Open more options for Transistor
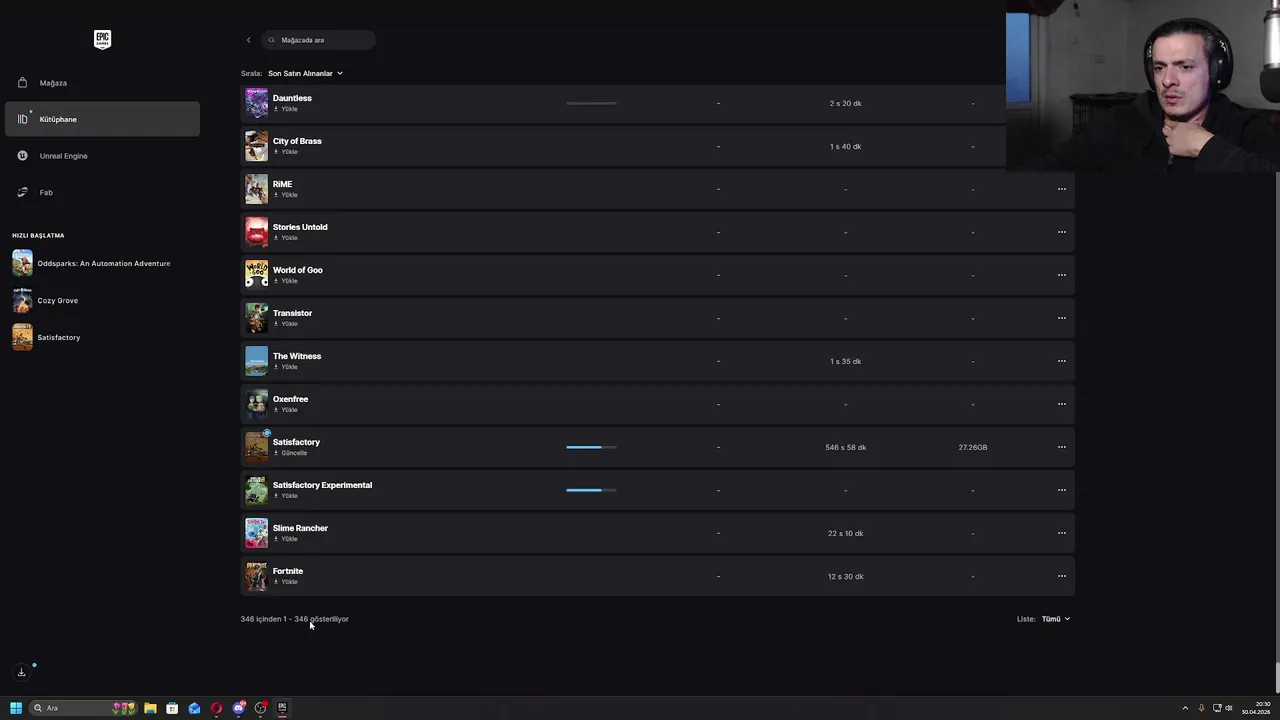Image resolution: width=1280 pixels, height=720 pixels. [1061, 318]
